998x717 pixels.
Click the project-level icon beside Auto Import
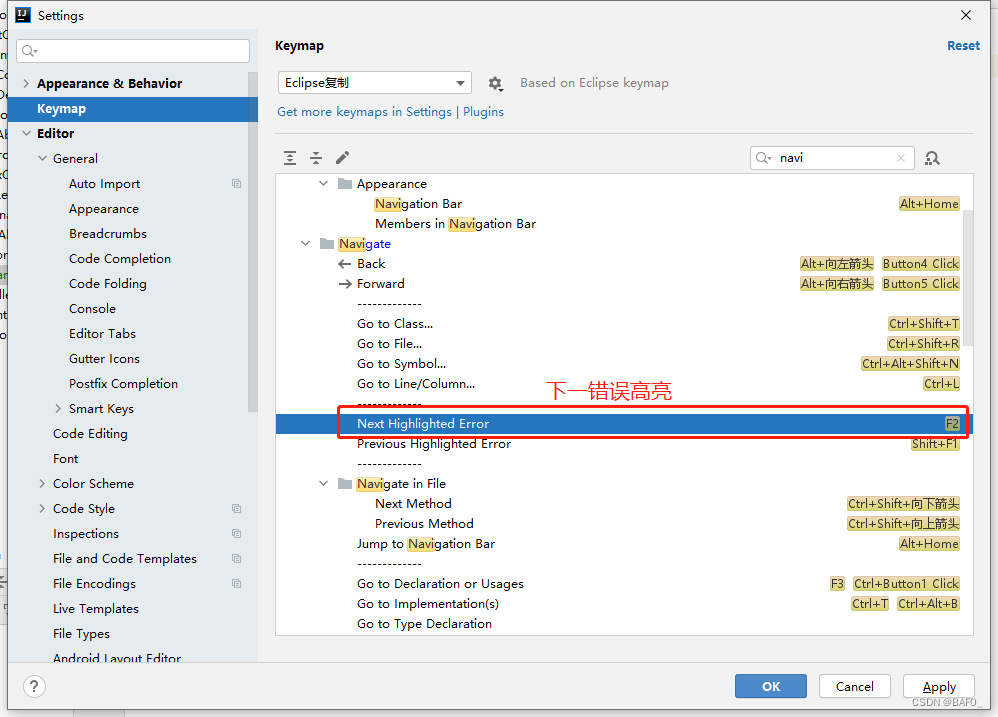point(237,184)
